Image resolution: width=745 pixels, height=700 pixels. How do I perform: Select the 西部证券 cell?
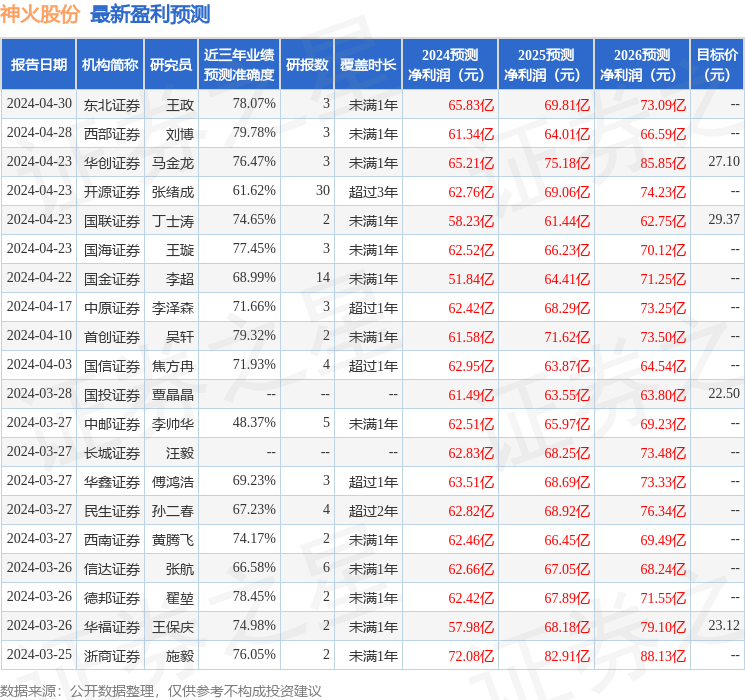(x=112, y=134)
